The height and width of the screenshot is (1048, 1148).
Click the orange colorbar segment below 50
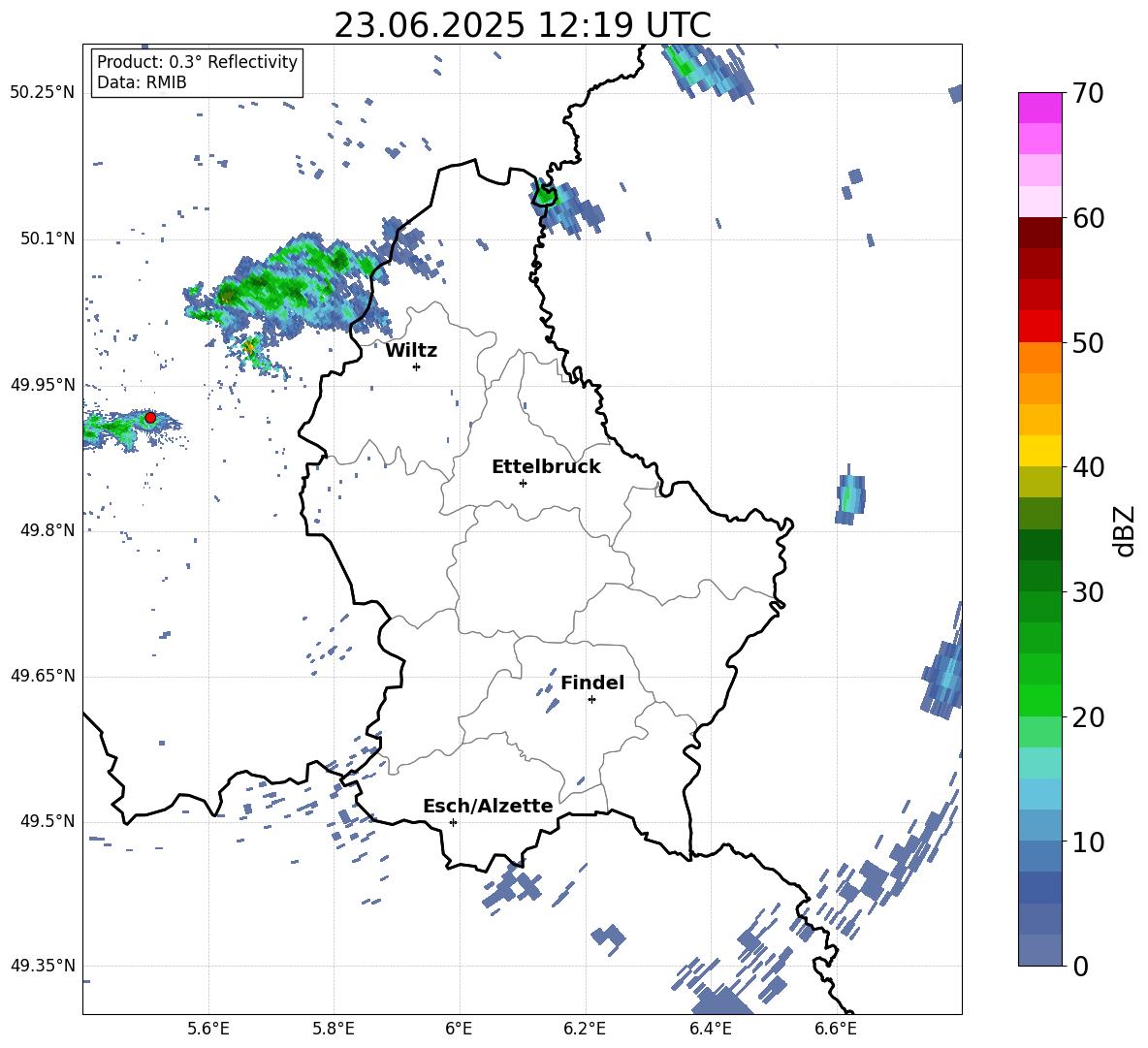click(1039, 358)
